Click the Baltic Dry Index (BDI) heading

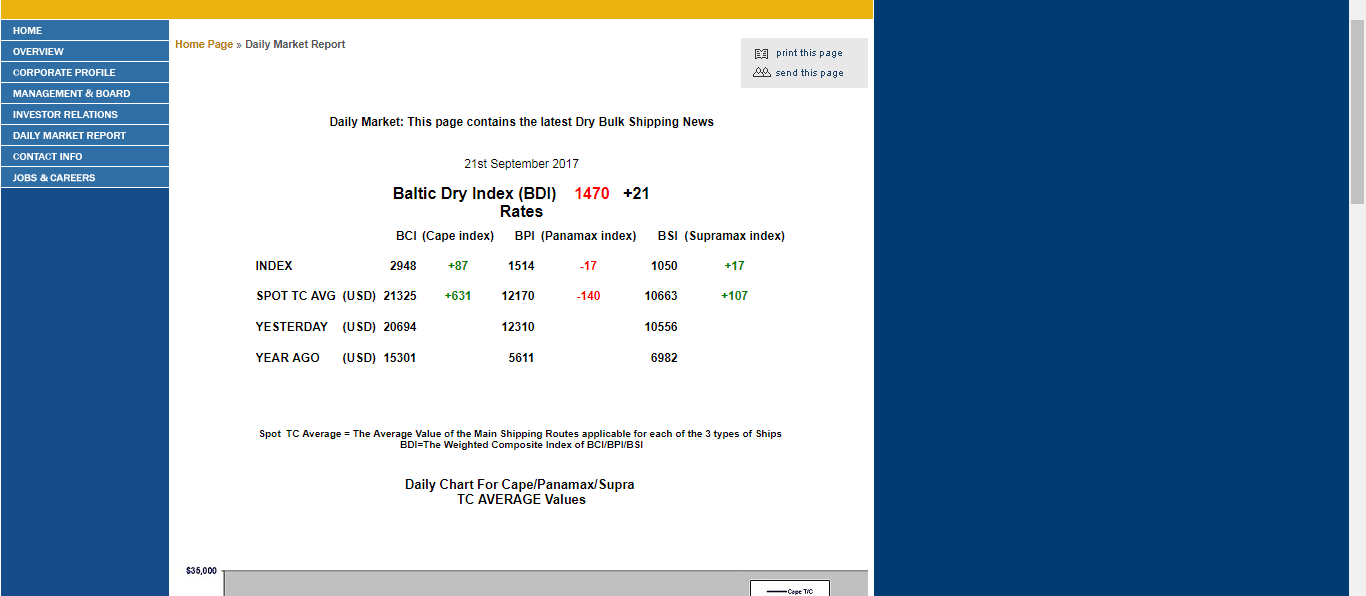click(475, 194)
